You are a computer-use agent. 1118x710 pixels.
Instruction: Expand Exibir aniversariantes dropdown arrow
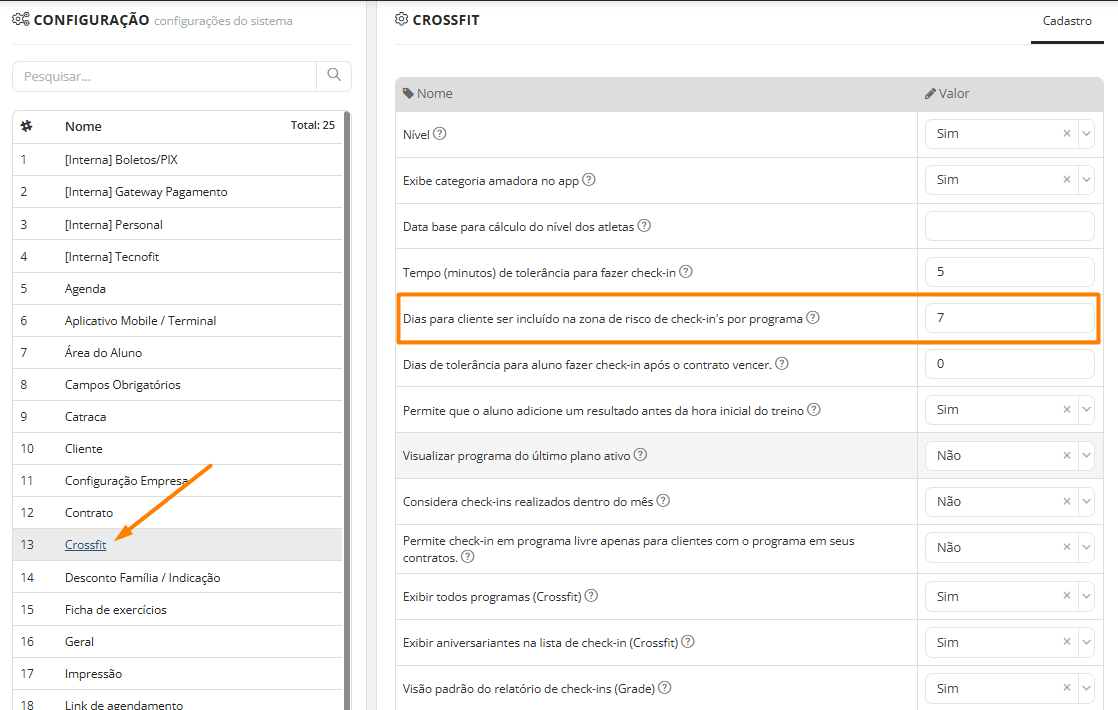point(1086,642)
